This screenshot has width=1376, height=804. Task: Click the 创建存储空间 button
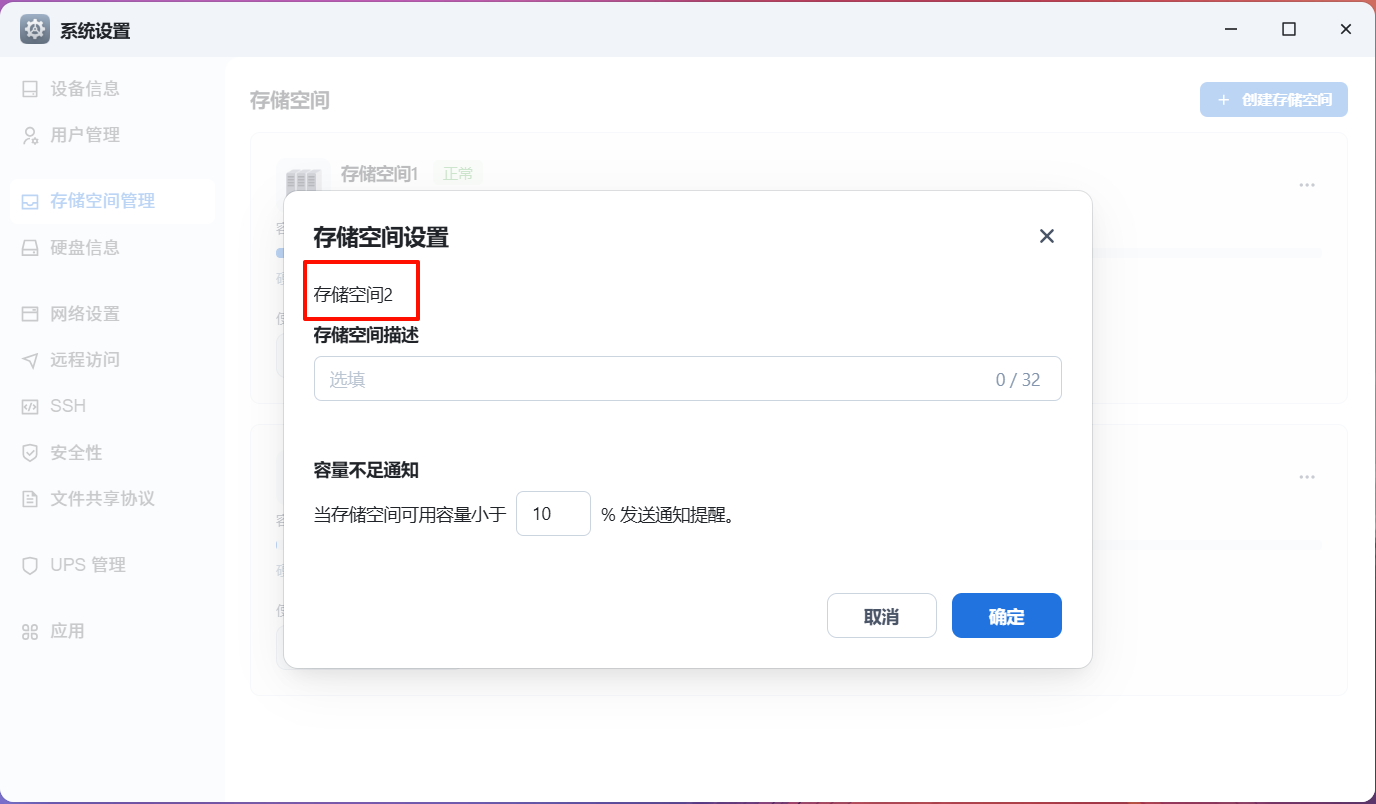(x=1274, y=100)
